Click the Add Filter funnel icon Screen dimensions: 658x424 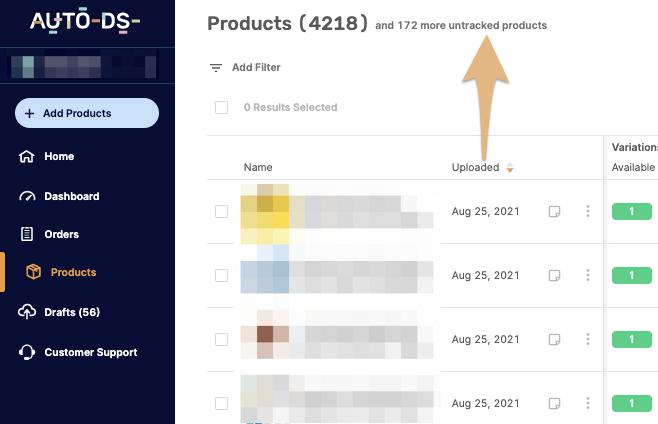(x=216, y=68)
